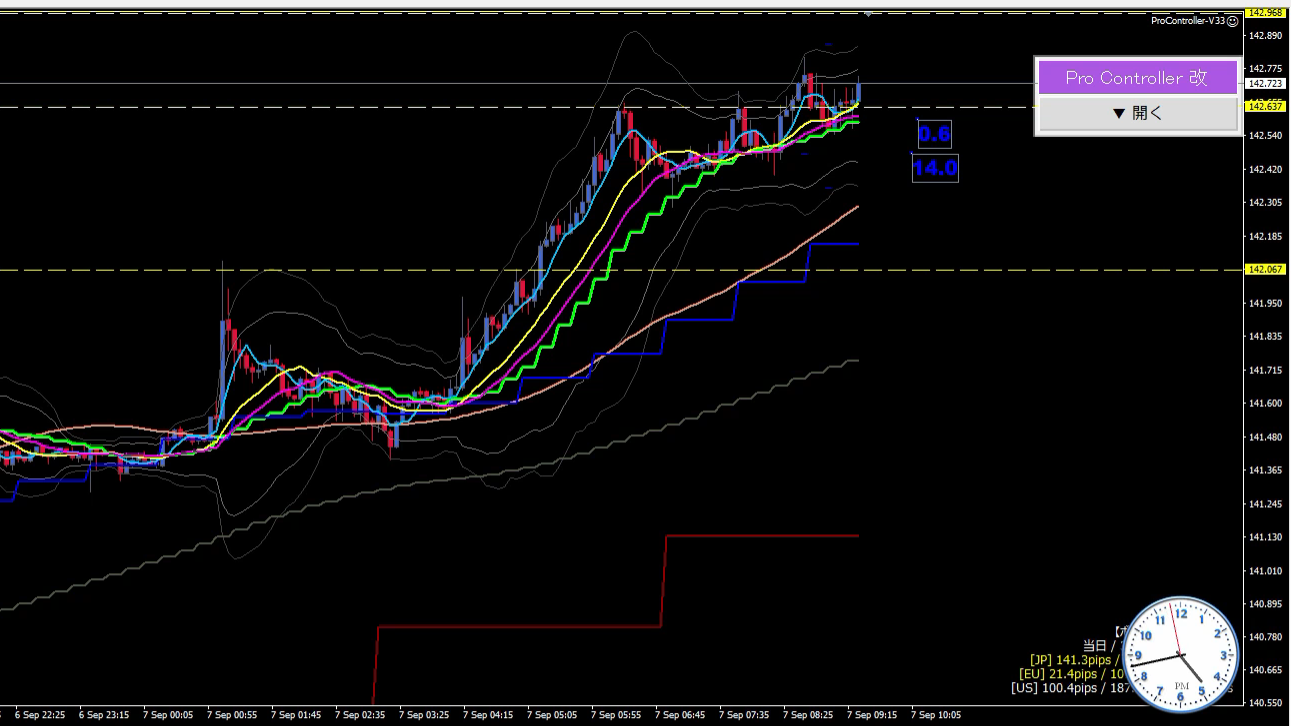
Task: Click the [JP] 141.3pips range text
Action: coord(1076,660)
